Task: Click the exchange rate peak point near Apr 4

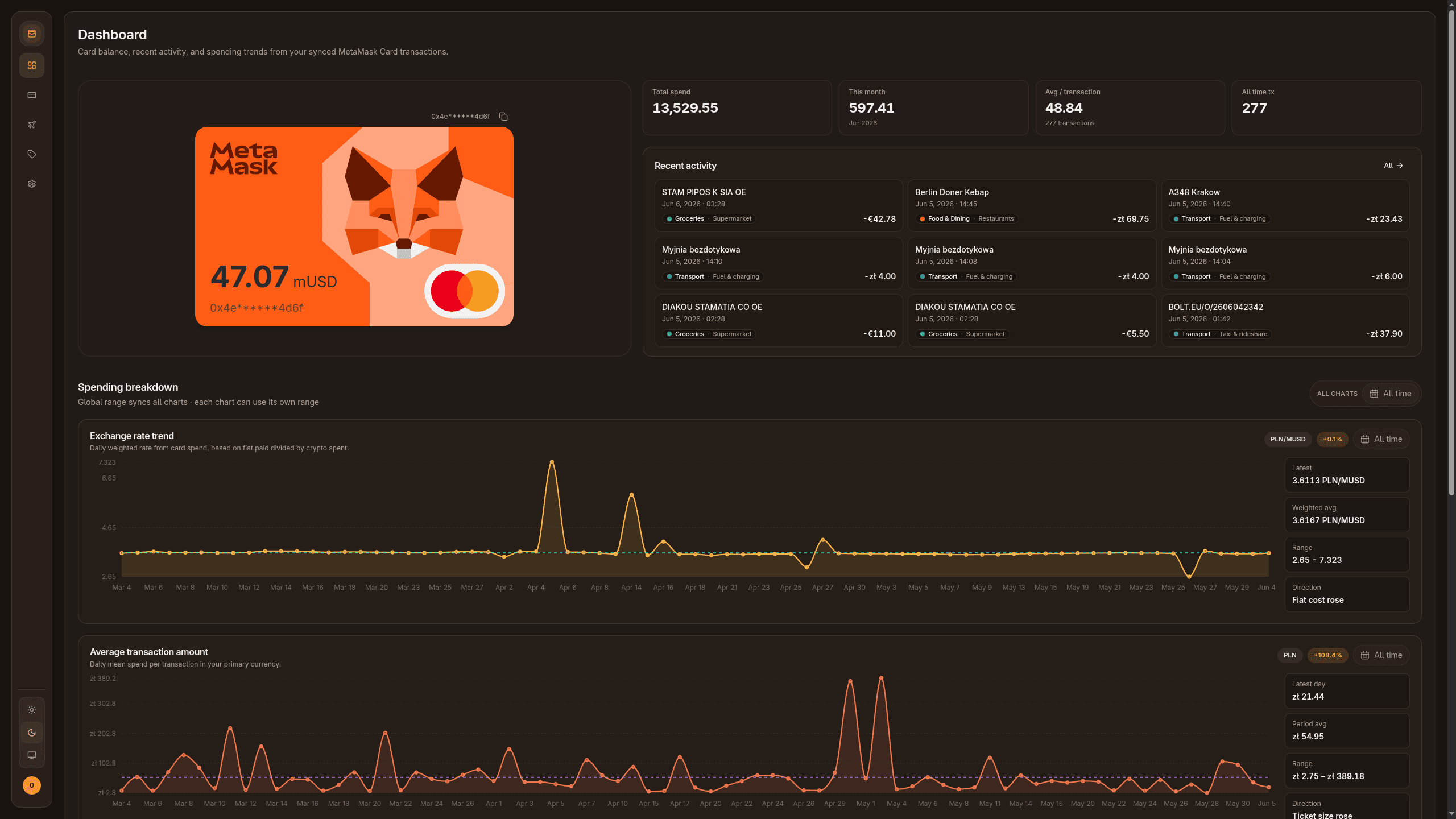Action: point(551,462)
